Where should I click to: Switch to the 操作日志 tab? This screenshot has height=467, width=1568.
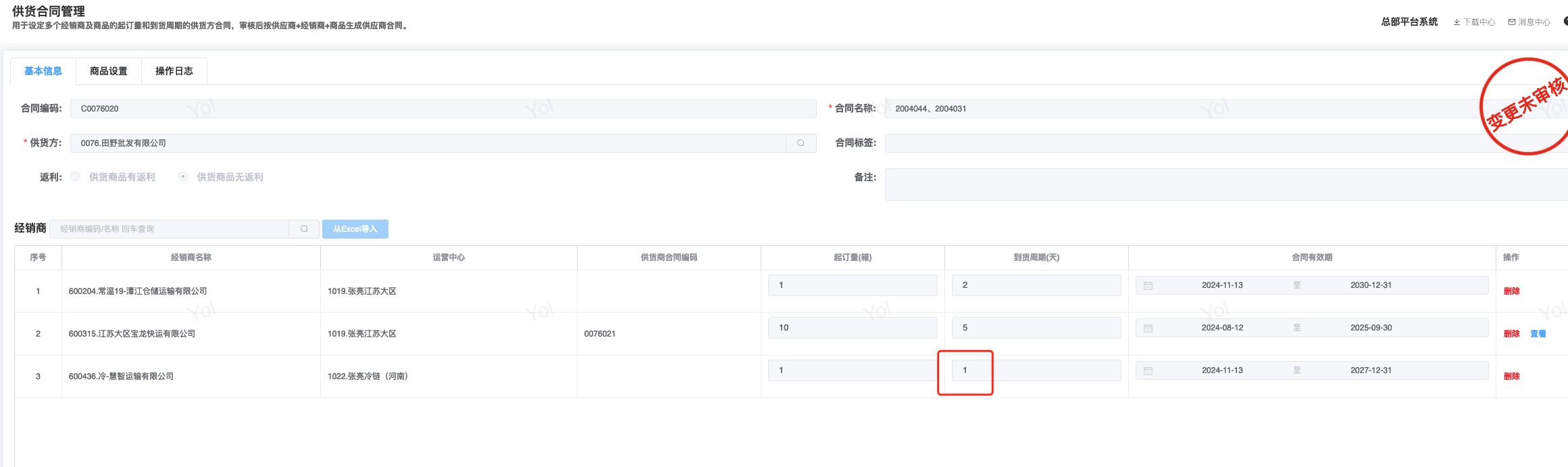pos(174,71)
